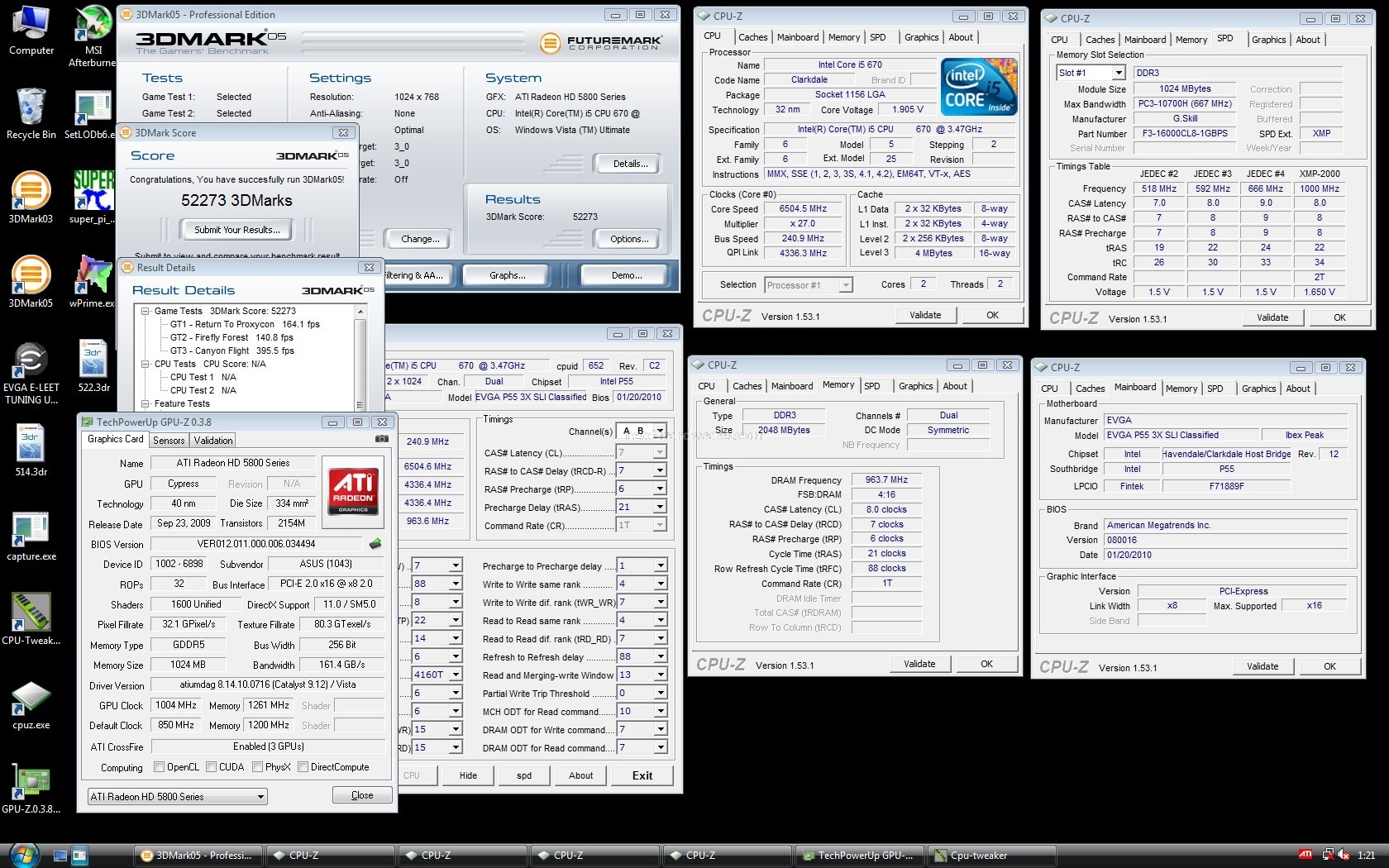Launch the GPU-Z 0.3.8 desktop icon
The image size is (1389, 868).
31,788
